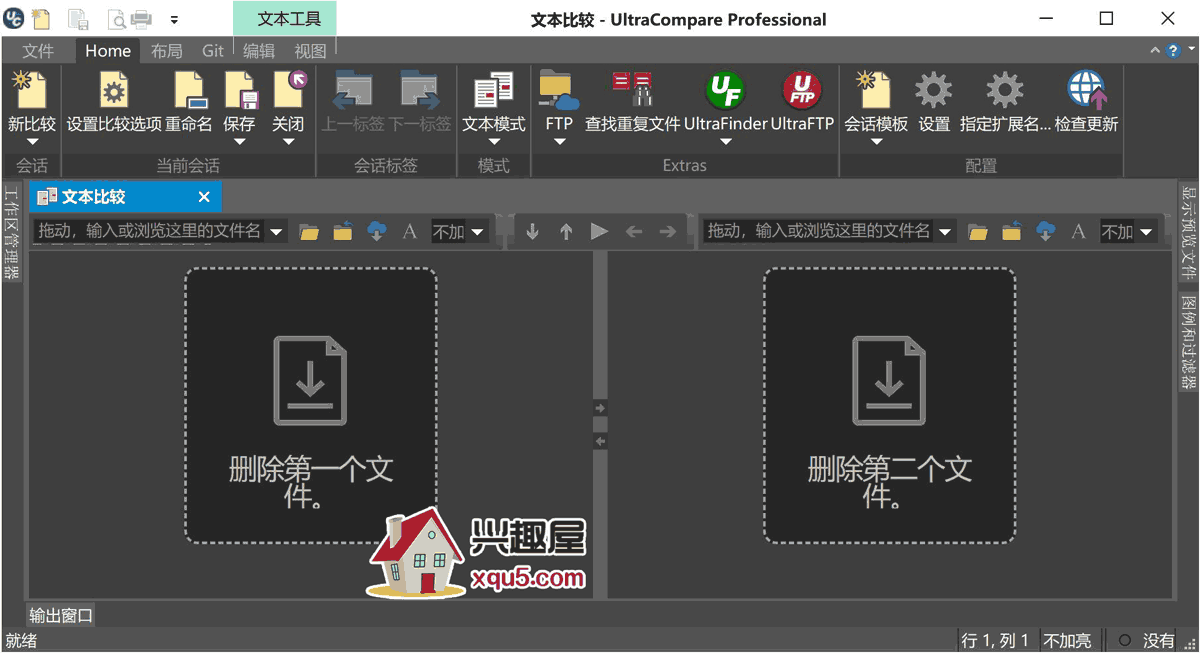Go to next session tab (下一标签)
The height and width of the screenshot is (653, 1200).
pos(420,90)
